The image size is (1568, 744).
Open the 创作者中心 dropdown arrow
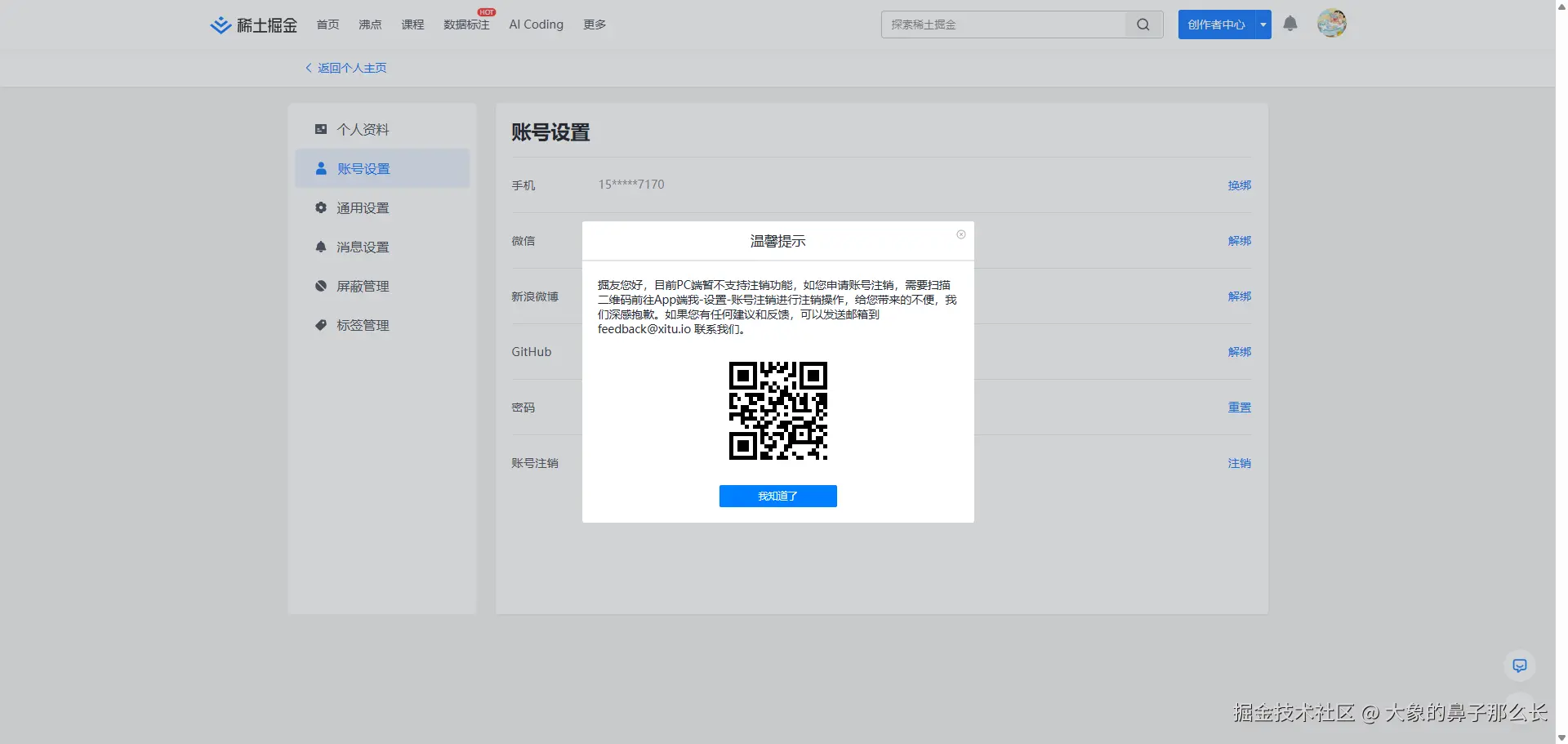[x=1263, y=24]
